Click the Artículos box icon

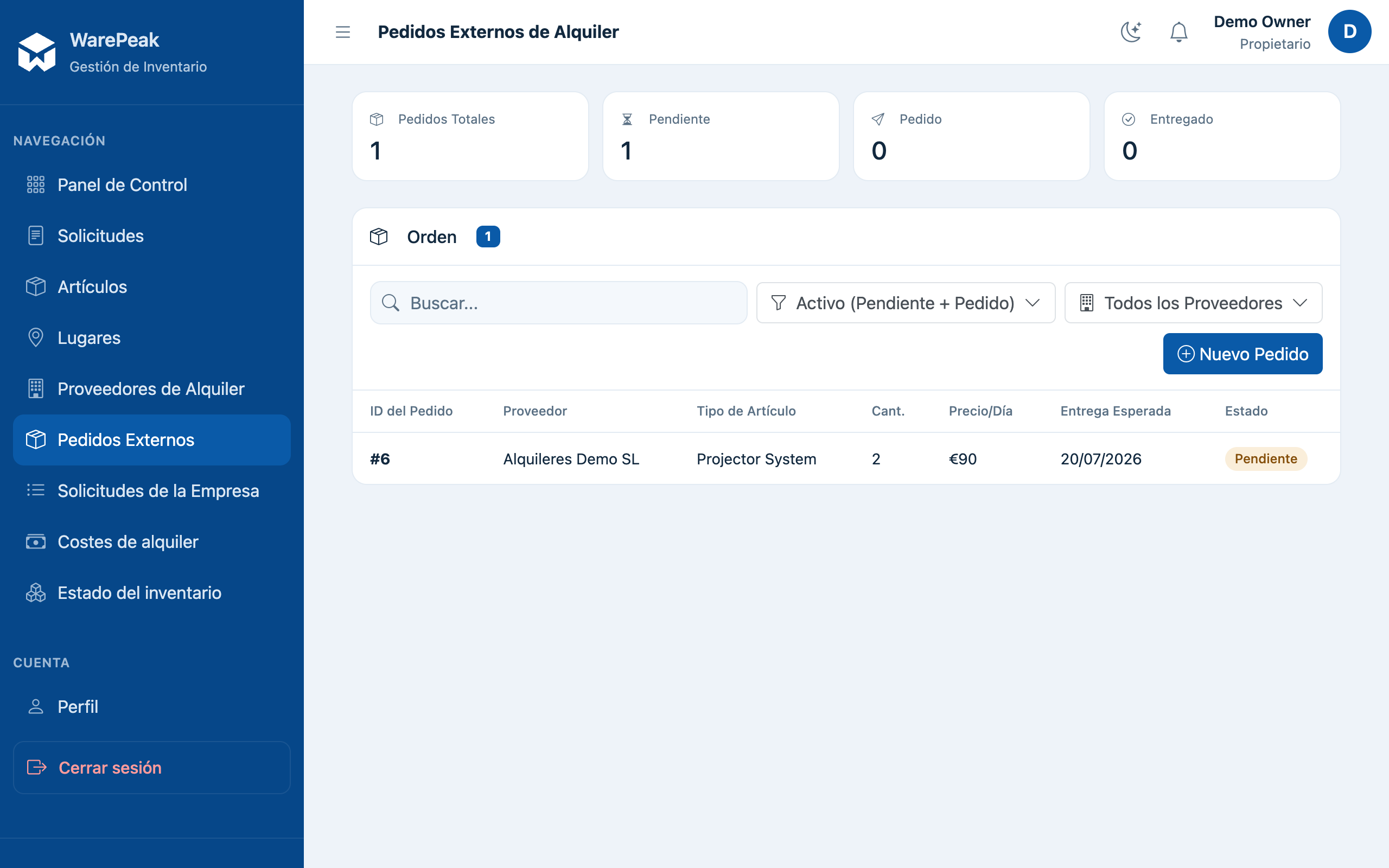click(x=36, y=286)
